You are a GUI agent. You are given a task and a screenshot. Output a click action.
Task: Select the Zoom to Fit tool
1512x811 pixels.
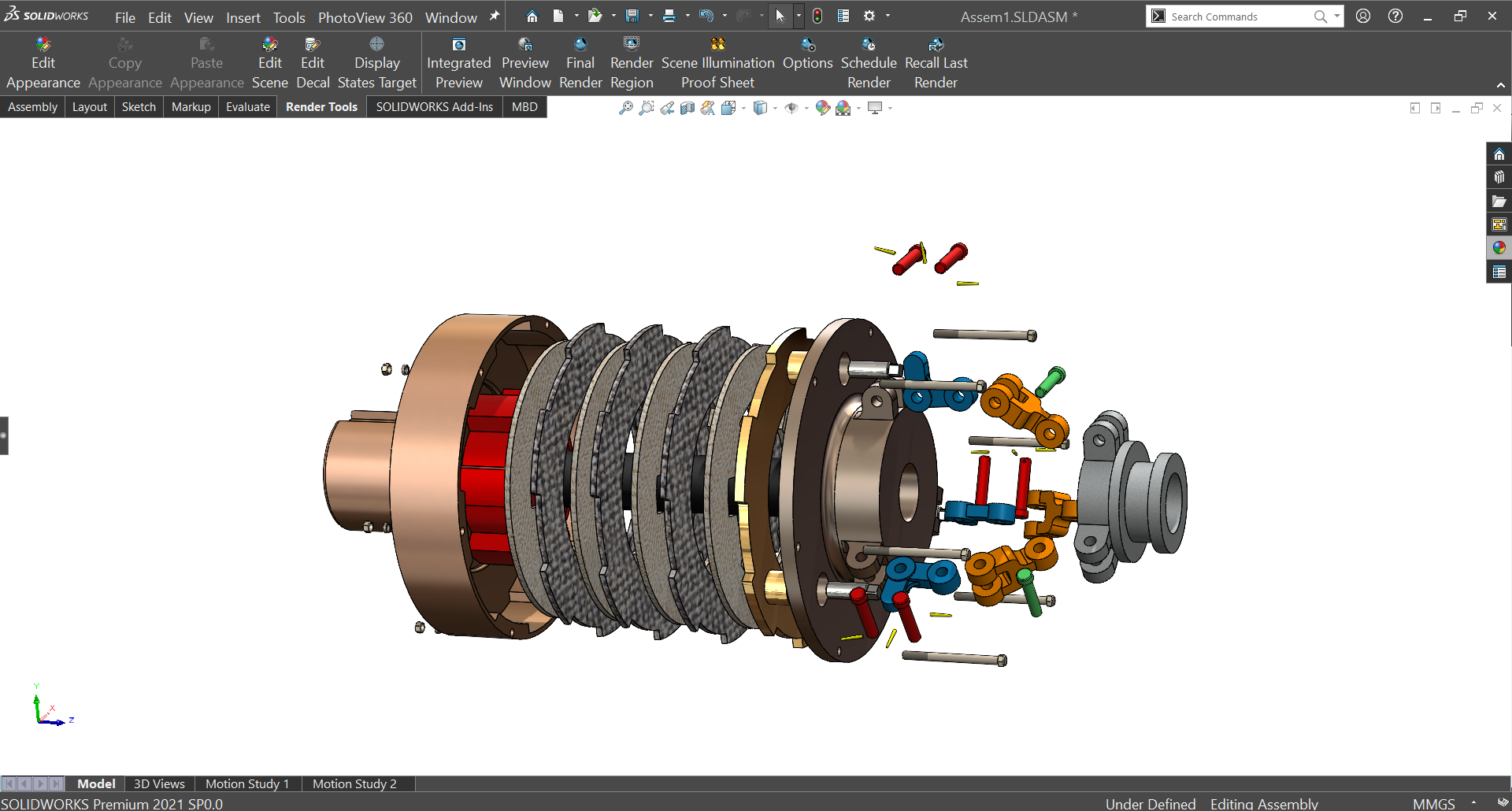tap(624, 108)
